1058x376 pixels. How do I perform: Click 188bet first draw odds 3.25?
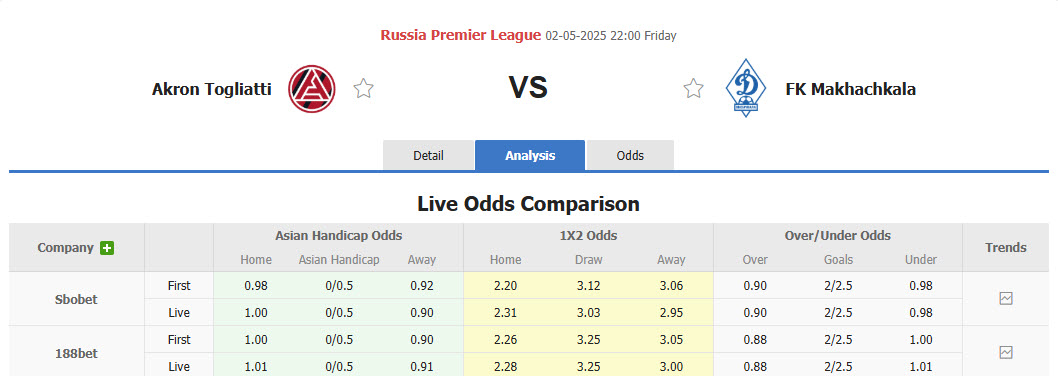point(588,340)
